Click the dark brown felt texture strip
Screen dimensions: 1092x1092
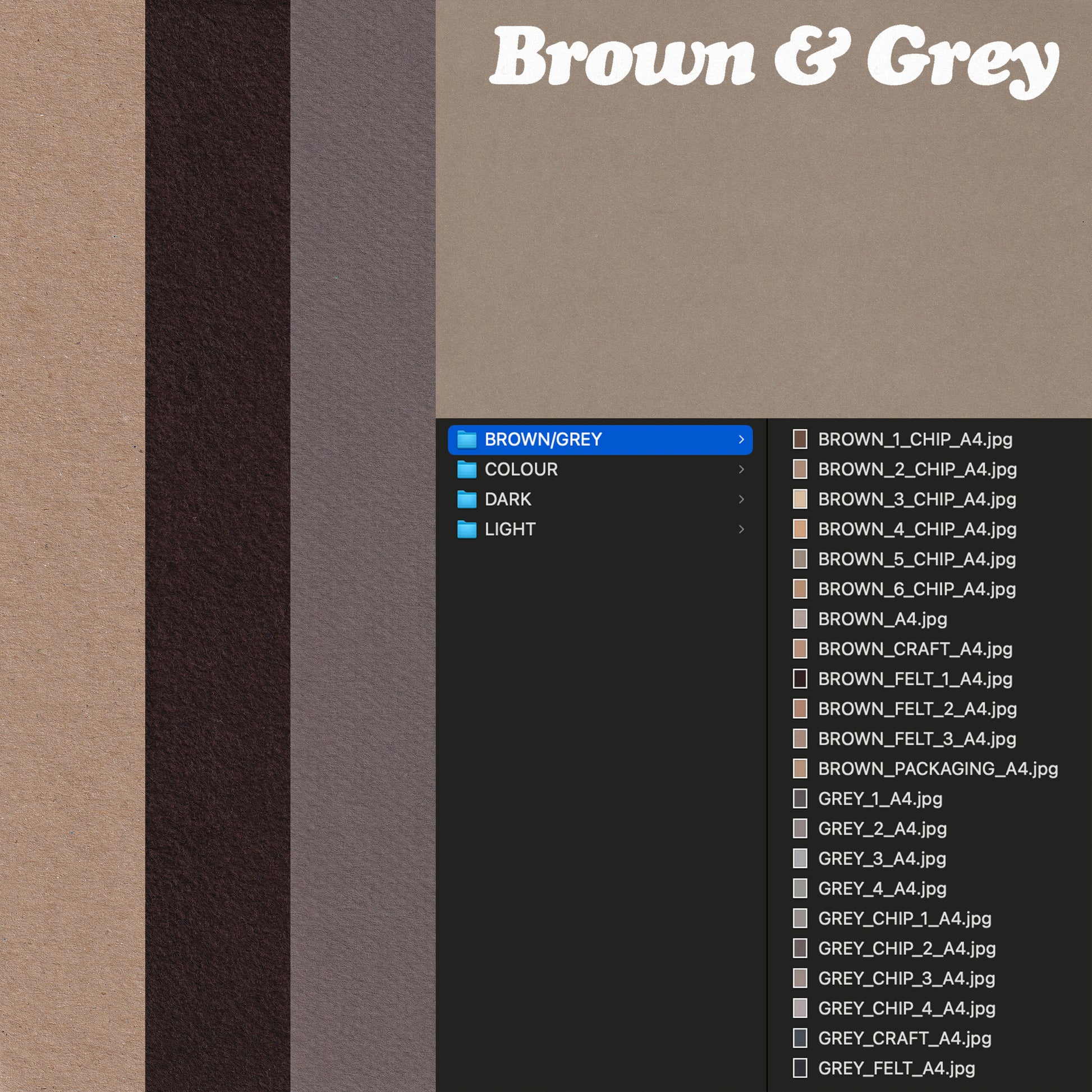(x=218, y=546)
